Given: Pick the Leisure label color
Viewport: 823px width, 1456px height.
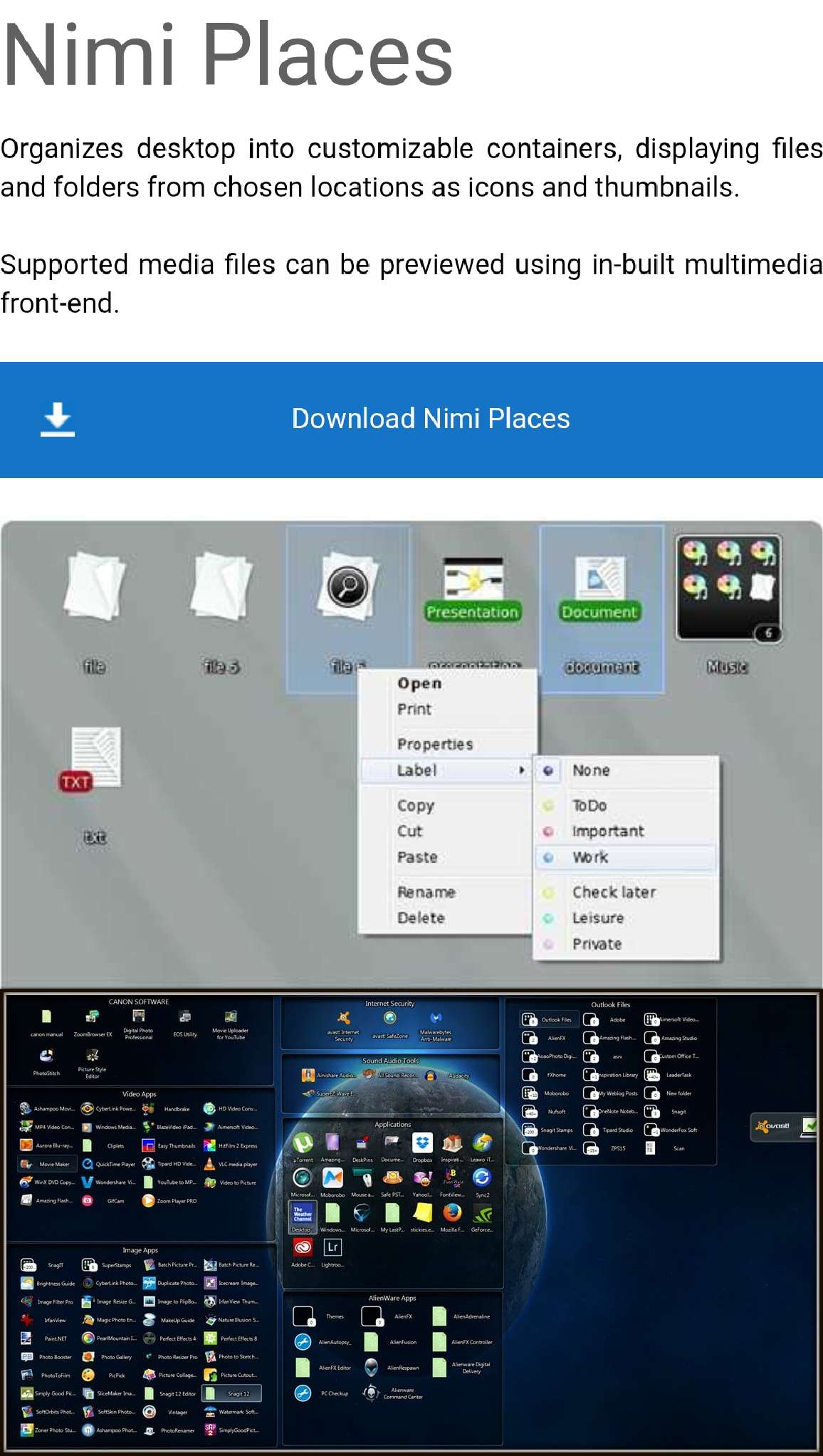Looking at the screenshot, I should pyautogui.click(x=548, y=918).
